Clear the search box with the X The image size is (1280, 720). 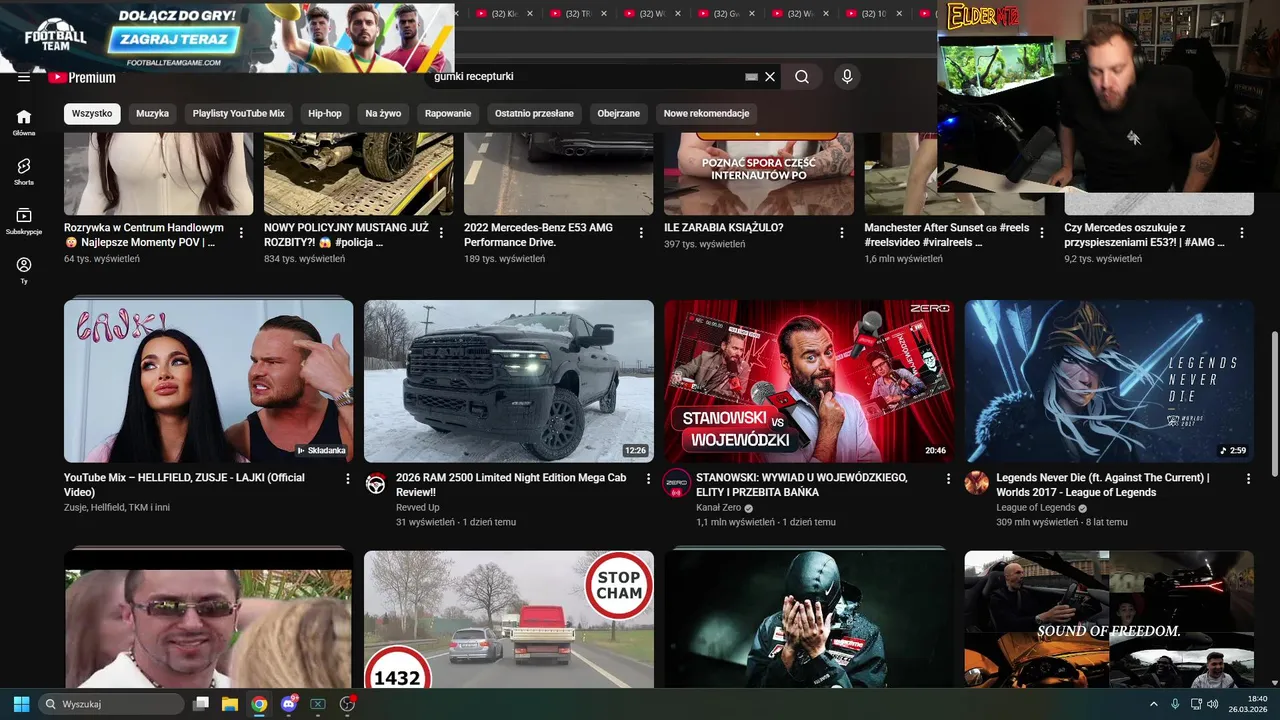(x=770, y=77)
